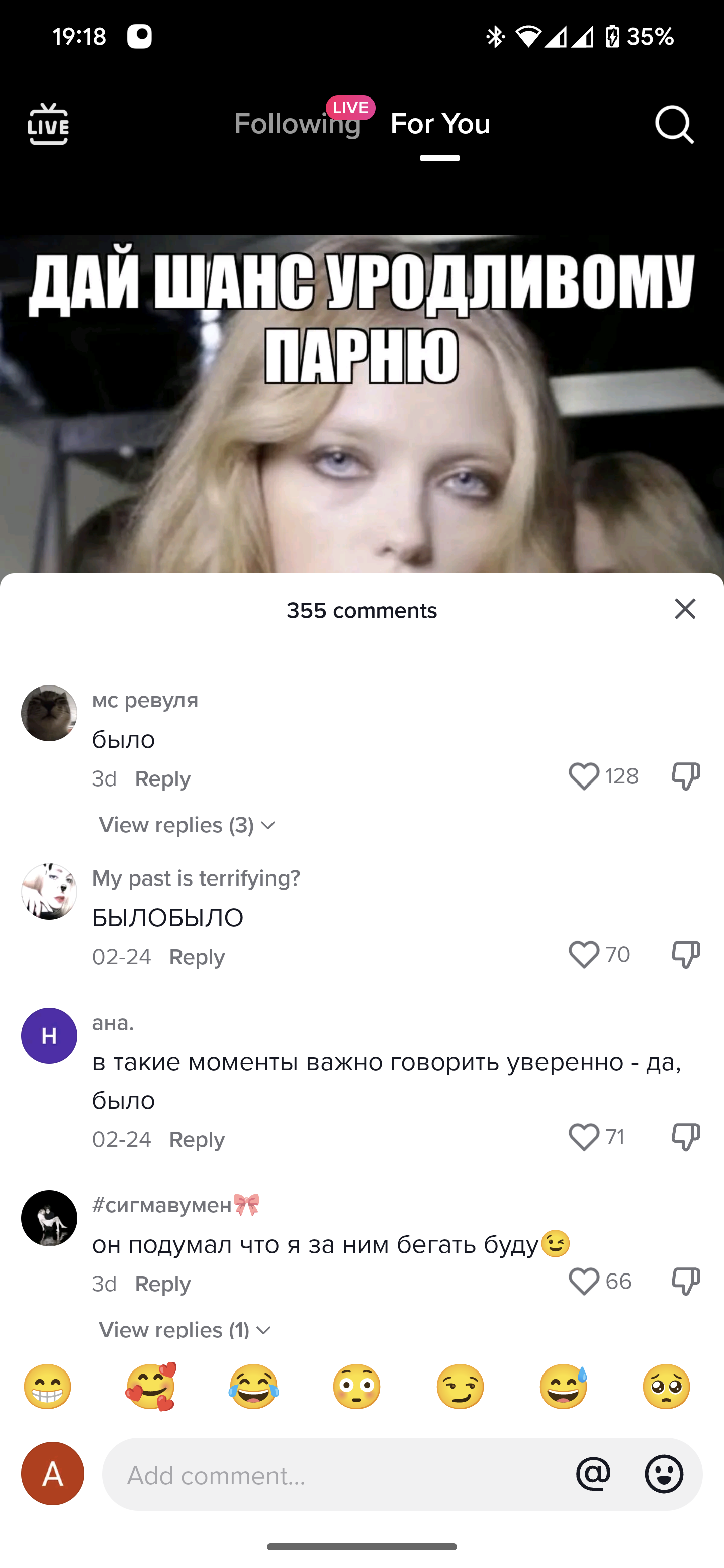Viewport: 724px width, 1568px height.
Task: Open the LIVE TV icon
Action: point(48,124)
